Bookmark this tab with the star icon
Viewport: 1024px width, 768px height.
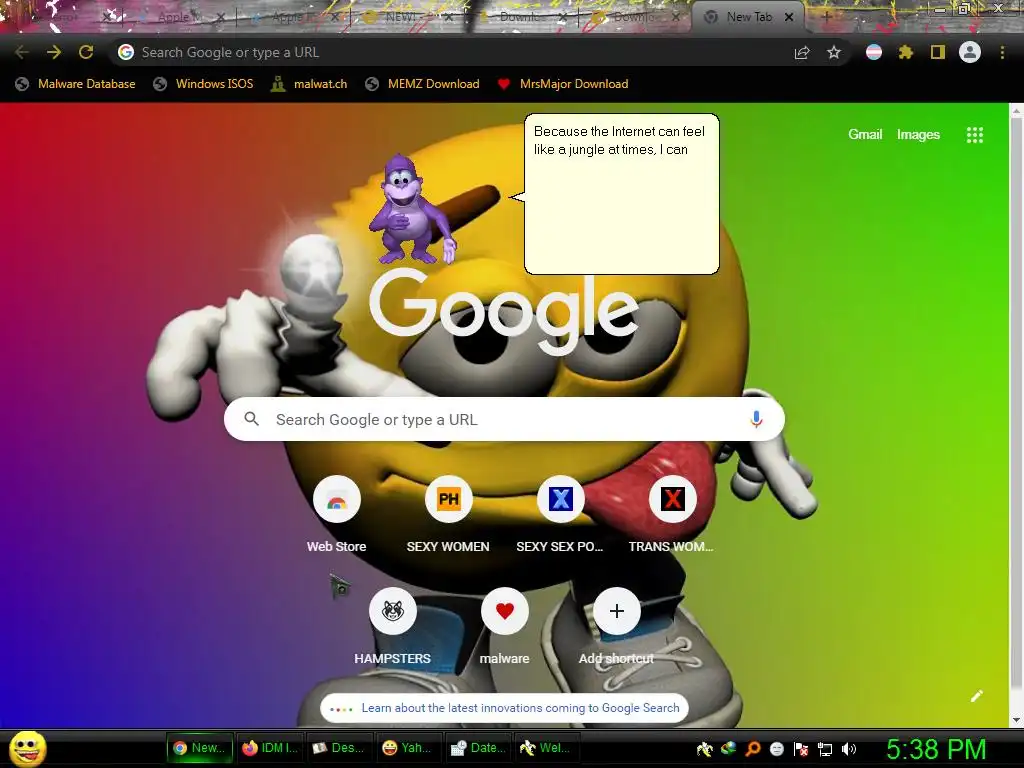pyautogui.click(x=834, y=52)
